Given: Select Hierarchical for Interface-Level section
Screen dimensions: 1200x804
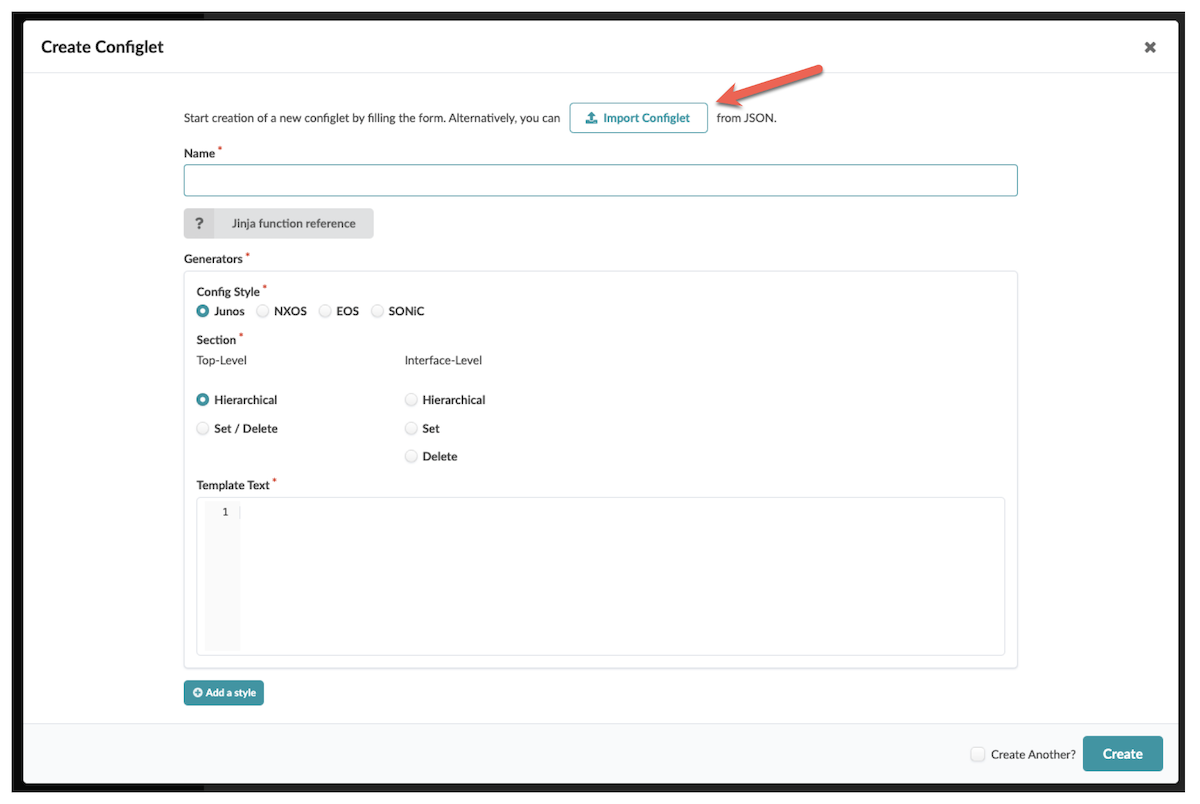Looking at the screenshot, I should point(411,399).
